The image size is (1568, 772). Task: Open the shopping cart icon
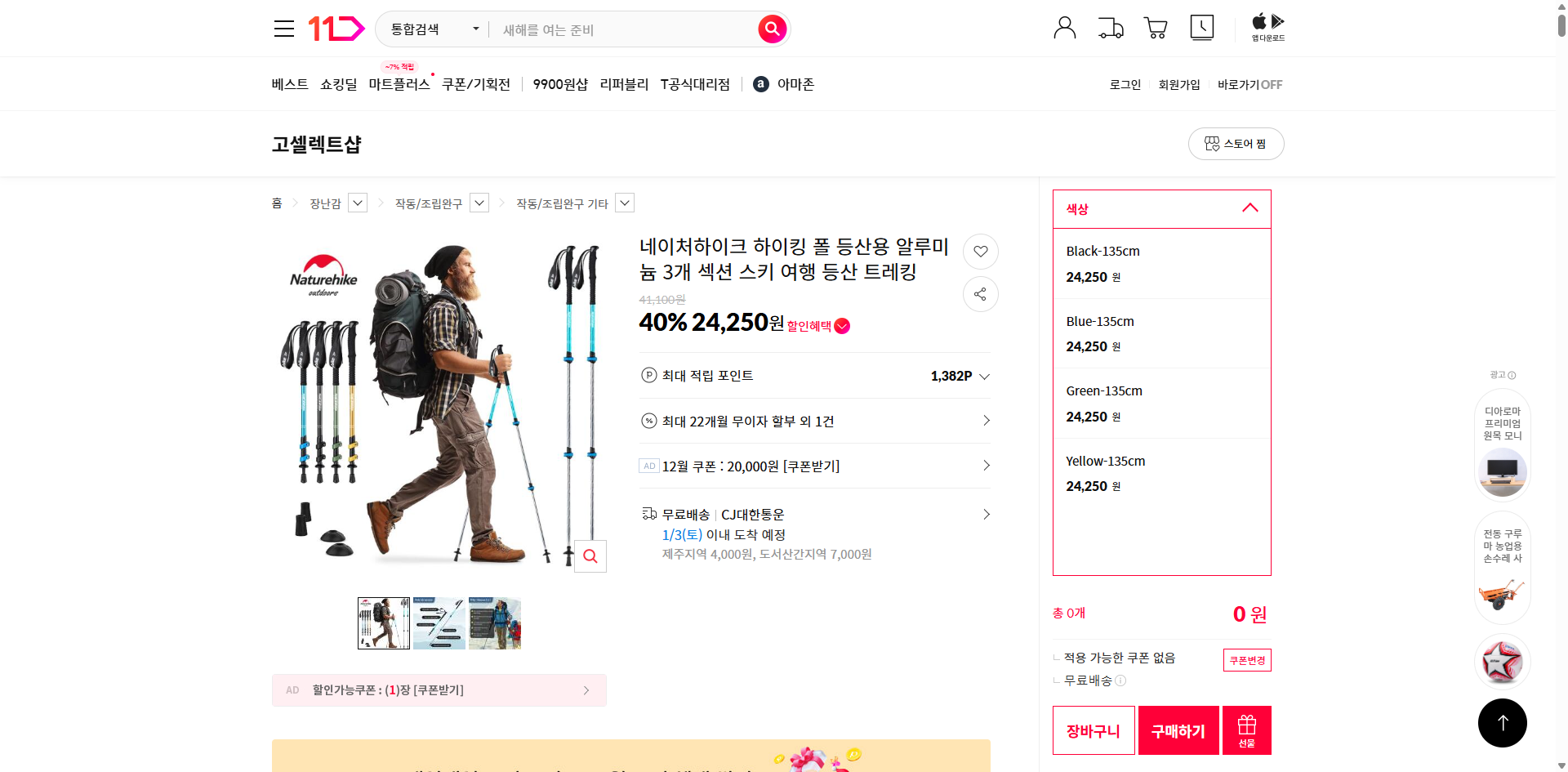(1155, 27)
